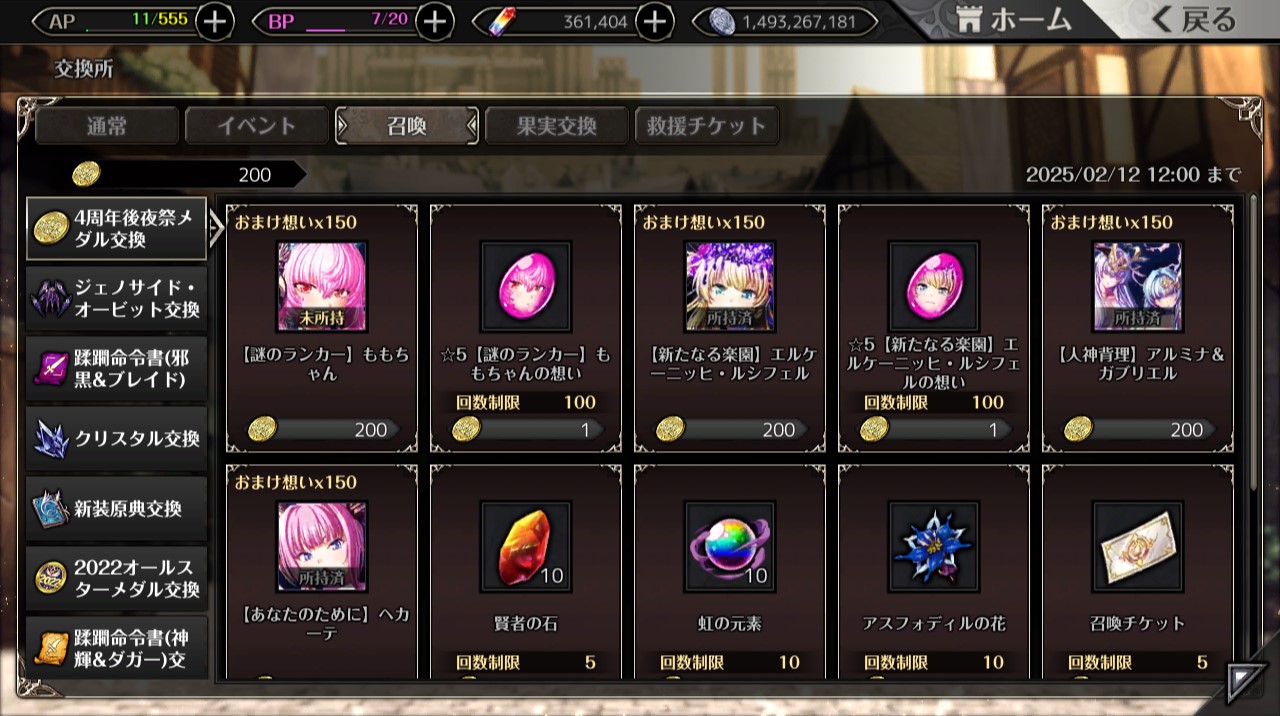
Task: Add crystals with the plus beside 361,404
Action: click(x=654, y=21)
